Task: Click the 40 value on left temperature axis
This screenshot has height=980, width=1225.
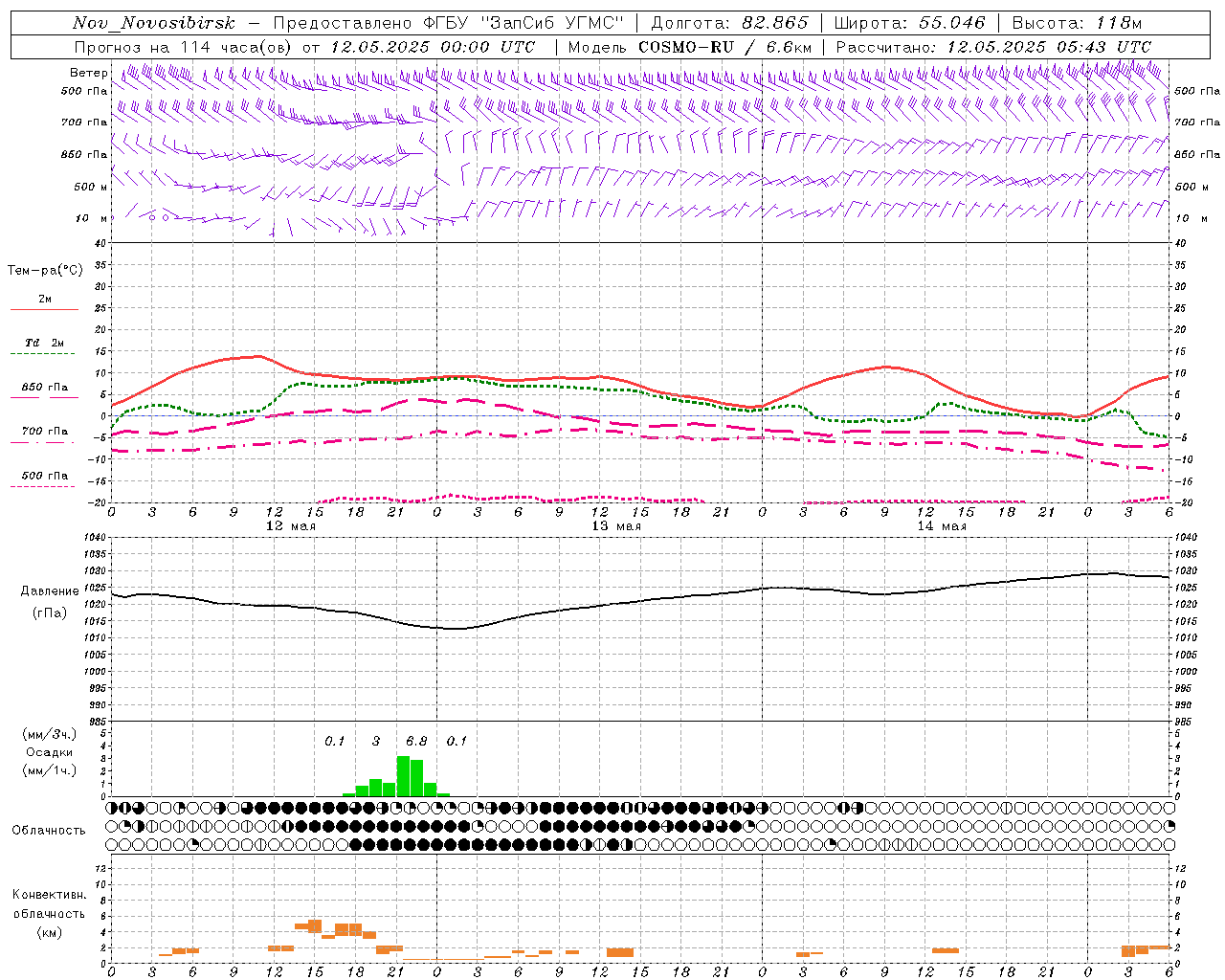Action: click(100, 243)
